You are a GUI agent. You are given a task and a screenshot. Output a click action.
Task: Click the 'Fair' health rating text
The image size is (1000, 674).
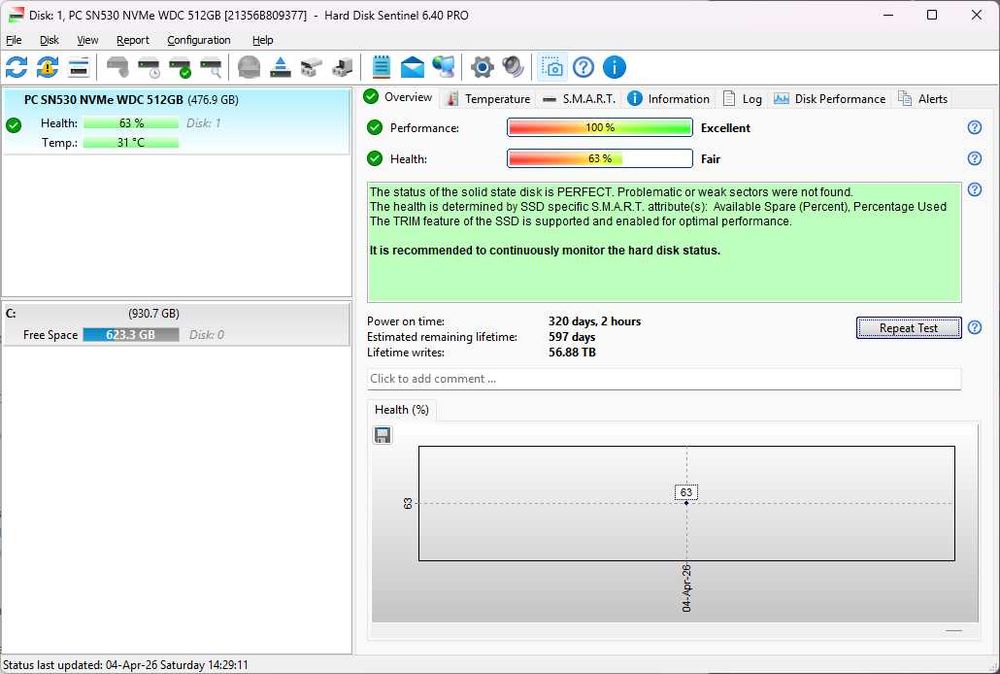pos(710,159)
